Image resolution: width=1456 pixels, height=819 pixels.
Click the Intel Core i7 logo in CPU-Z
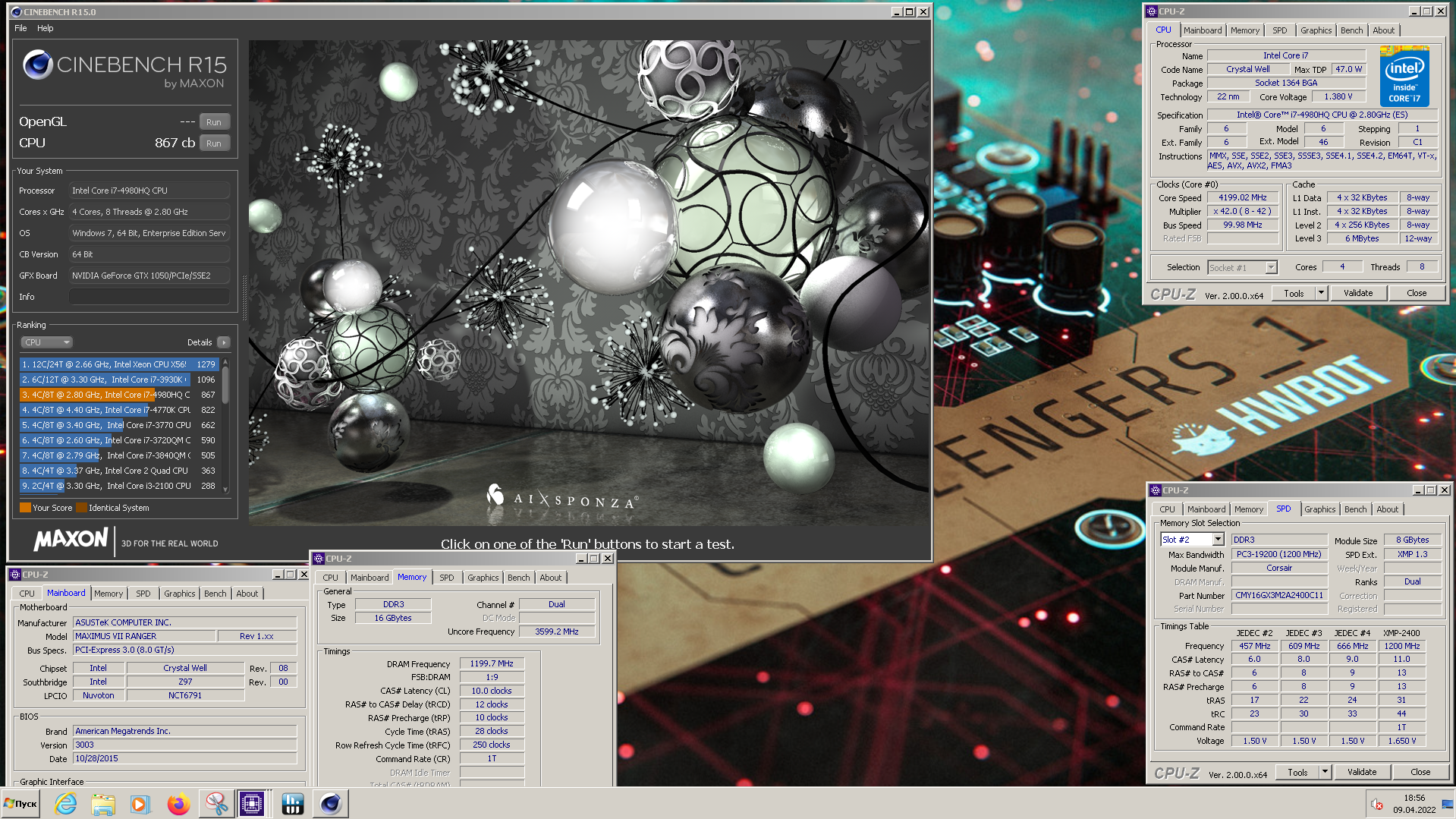point(1404,76)
